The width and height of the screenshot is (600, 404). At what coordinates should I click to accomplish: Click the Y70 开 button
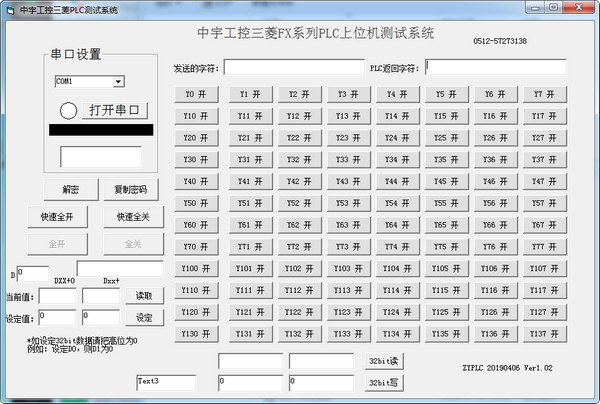click(196, 247)
